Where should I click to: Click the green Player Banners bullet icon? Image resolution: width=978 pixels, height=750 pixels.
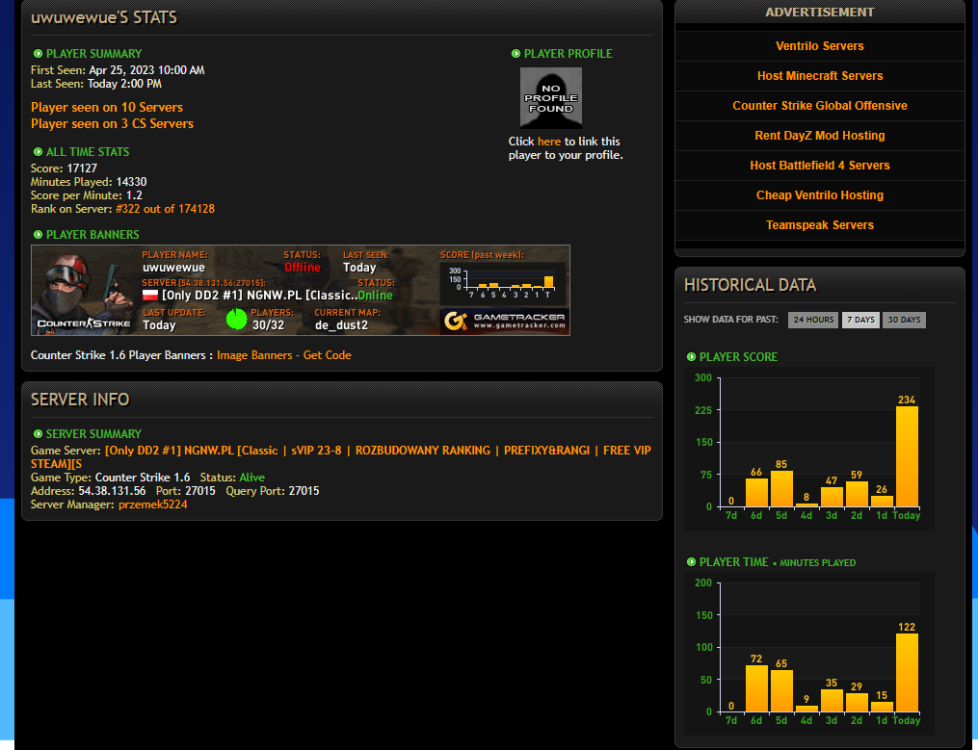(37, 235)
